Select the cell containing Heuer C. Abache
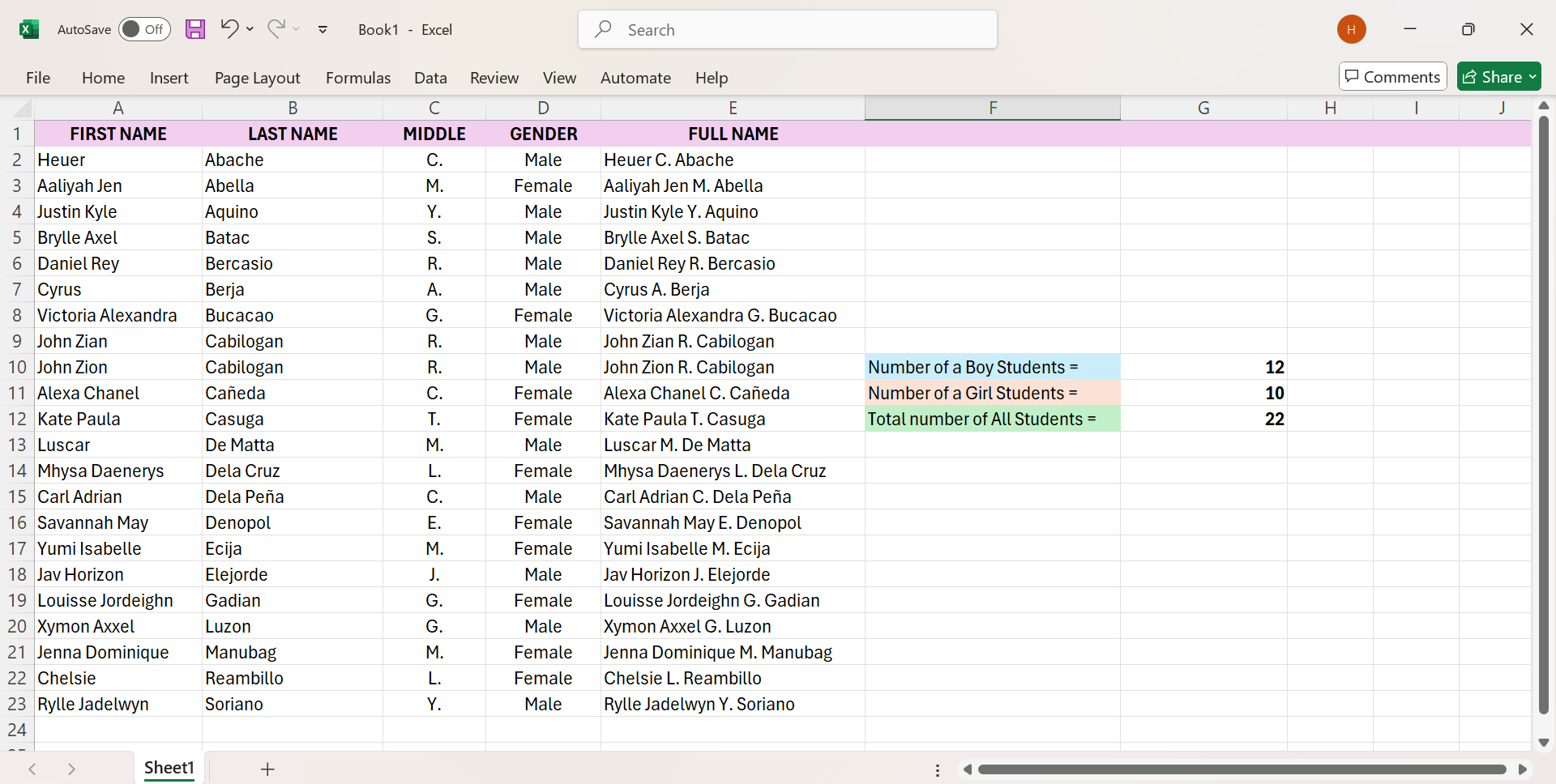1556x784 pixels. pos(733,160)
